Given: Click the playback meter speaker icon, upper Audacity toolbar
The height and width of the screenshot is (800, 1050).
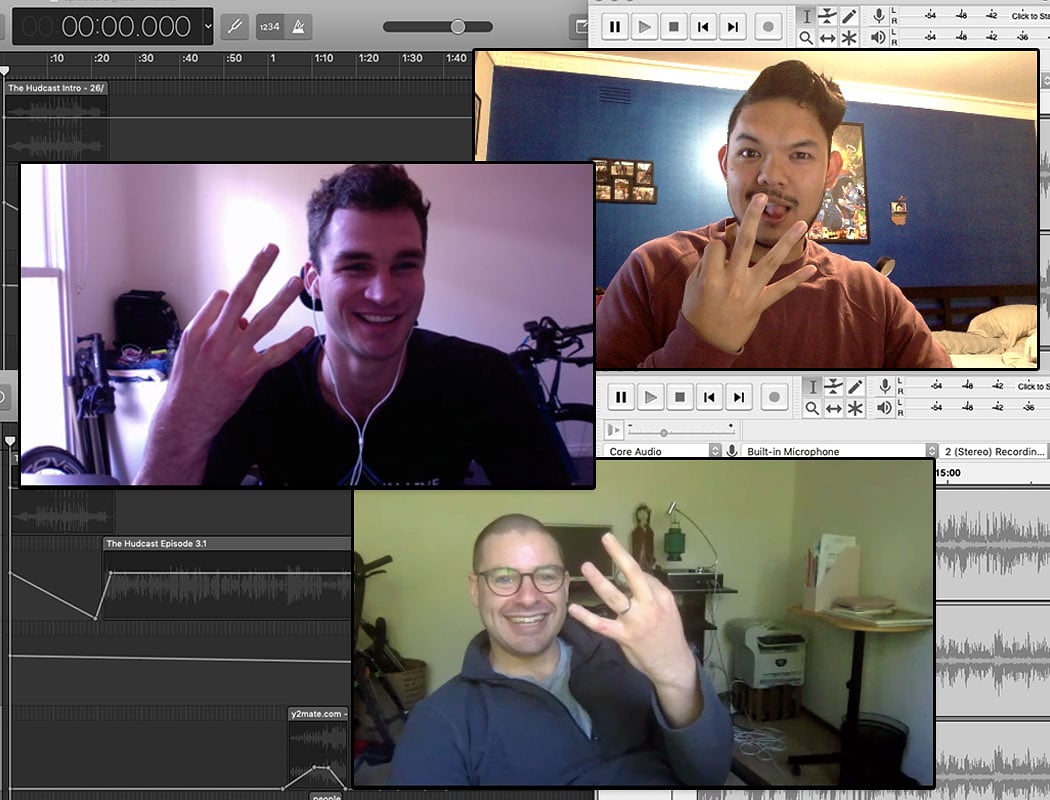Looking at the screenshot, I should [x=878, y=37].
